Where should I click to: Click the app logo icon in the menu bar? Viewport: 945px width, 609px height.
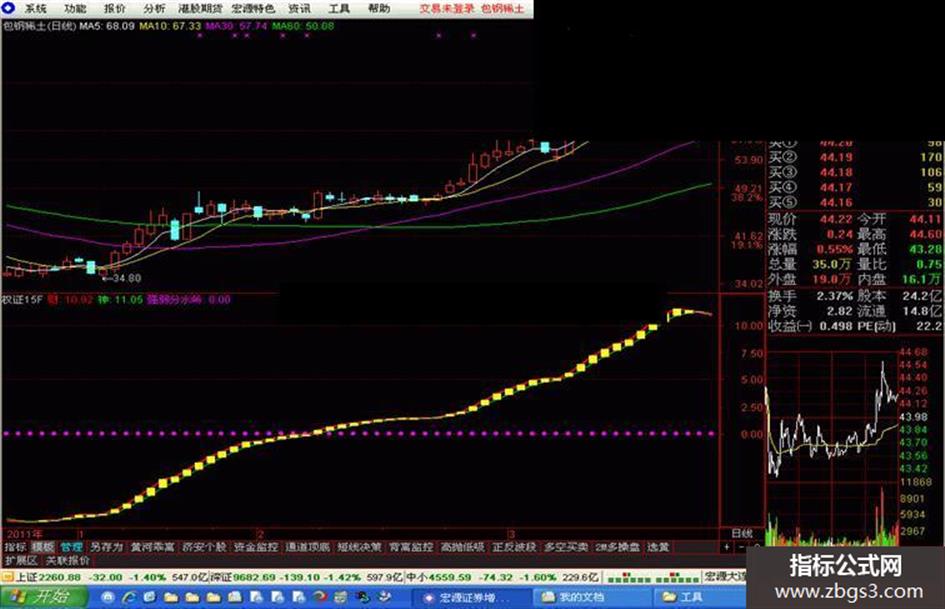pyautogui.click(x=8, y=8)
